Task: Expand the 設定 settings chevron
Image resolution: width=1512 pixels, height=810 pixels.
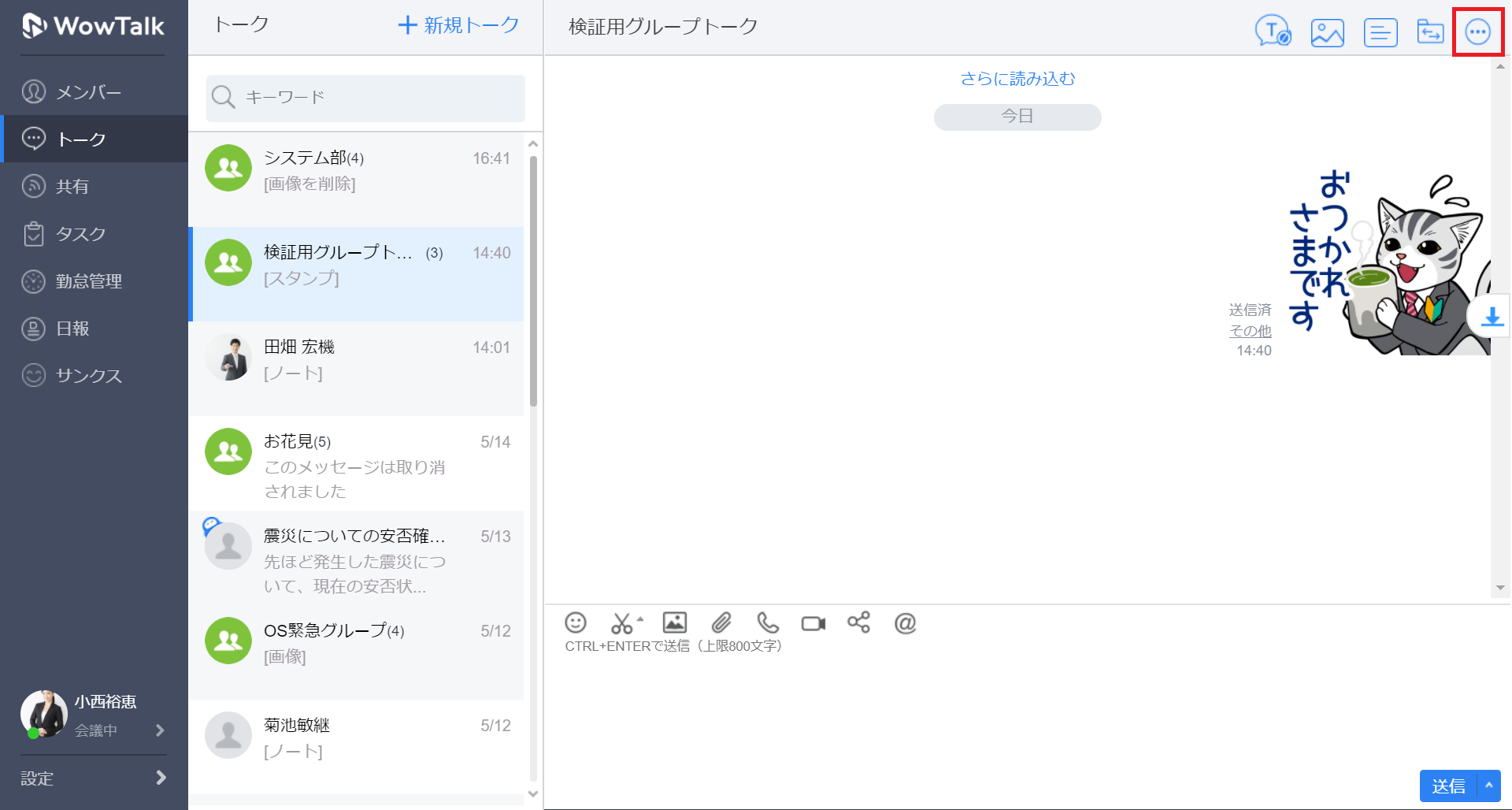Action: point(161,778)
